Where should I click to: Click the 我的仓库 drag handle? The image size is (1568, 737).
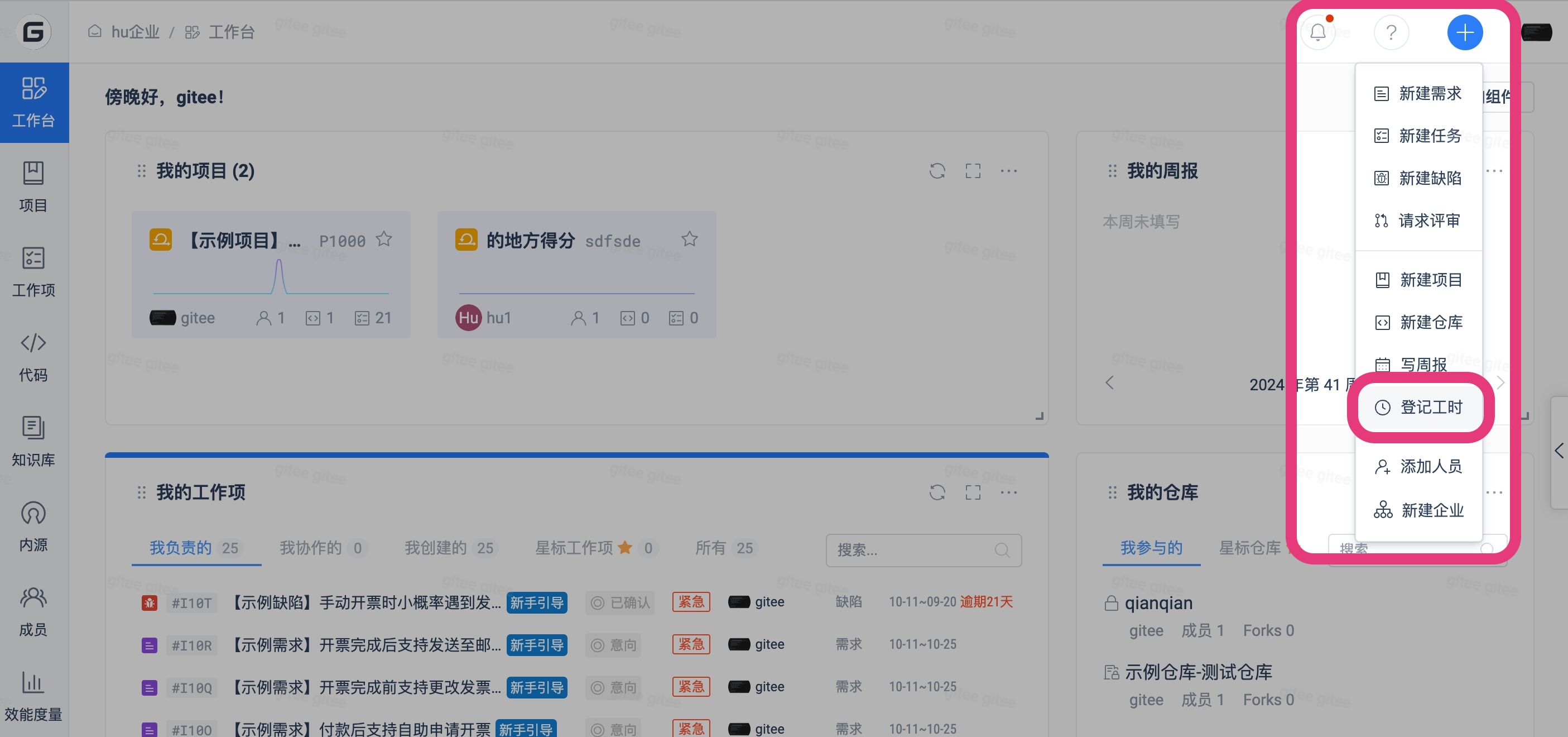[x=1112, y=492]
